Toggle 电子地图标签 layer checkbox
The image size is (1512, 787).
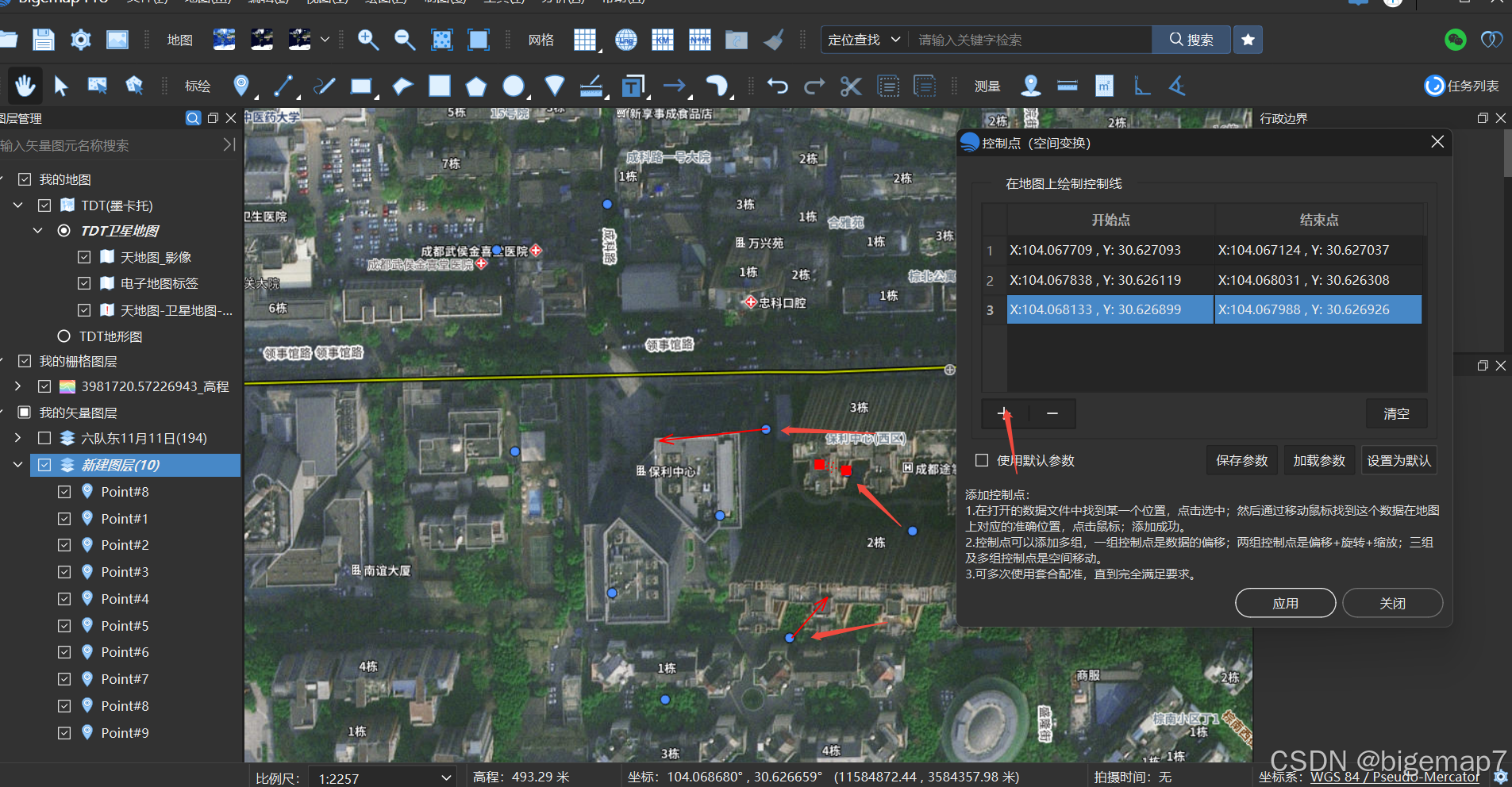pos(84,283)
